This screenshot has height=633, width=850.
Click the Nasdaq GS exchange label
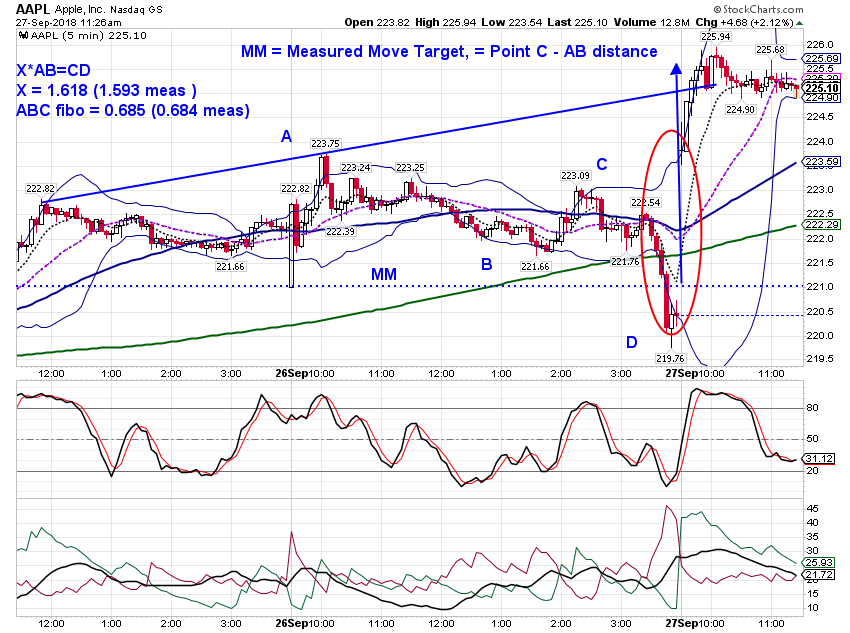(136, 10)
